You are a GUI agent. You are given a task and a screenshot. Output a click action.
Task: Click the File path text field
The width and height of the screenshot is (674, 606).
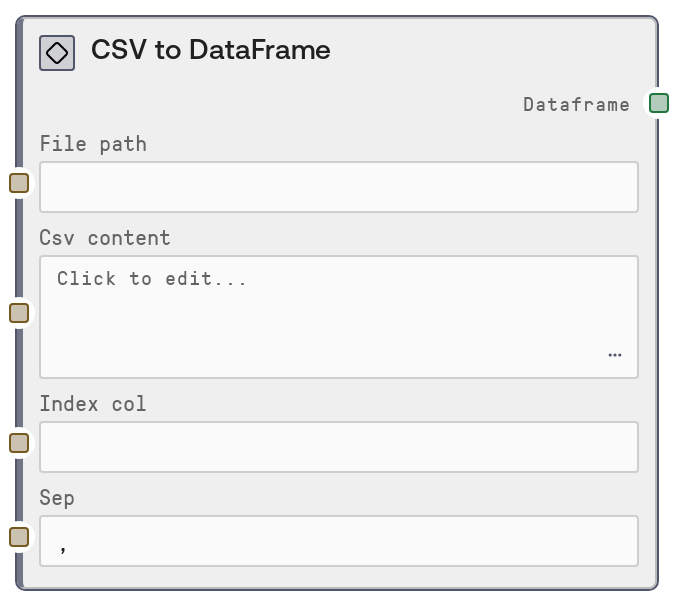point(338,187)
